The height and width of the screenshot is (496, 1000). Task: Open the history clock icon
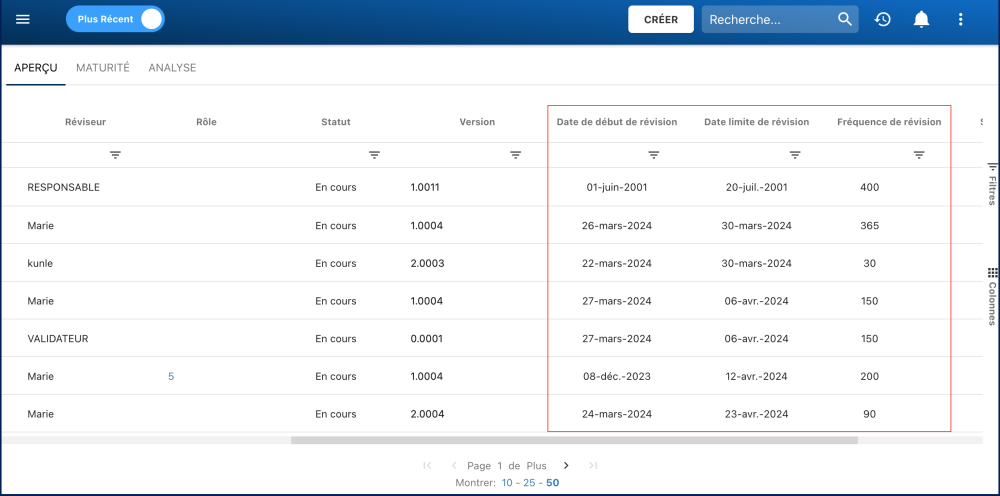pyautogui.click(x=883, y=20)
